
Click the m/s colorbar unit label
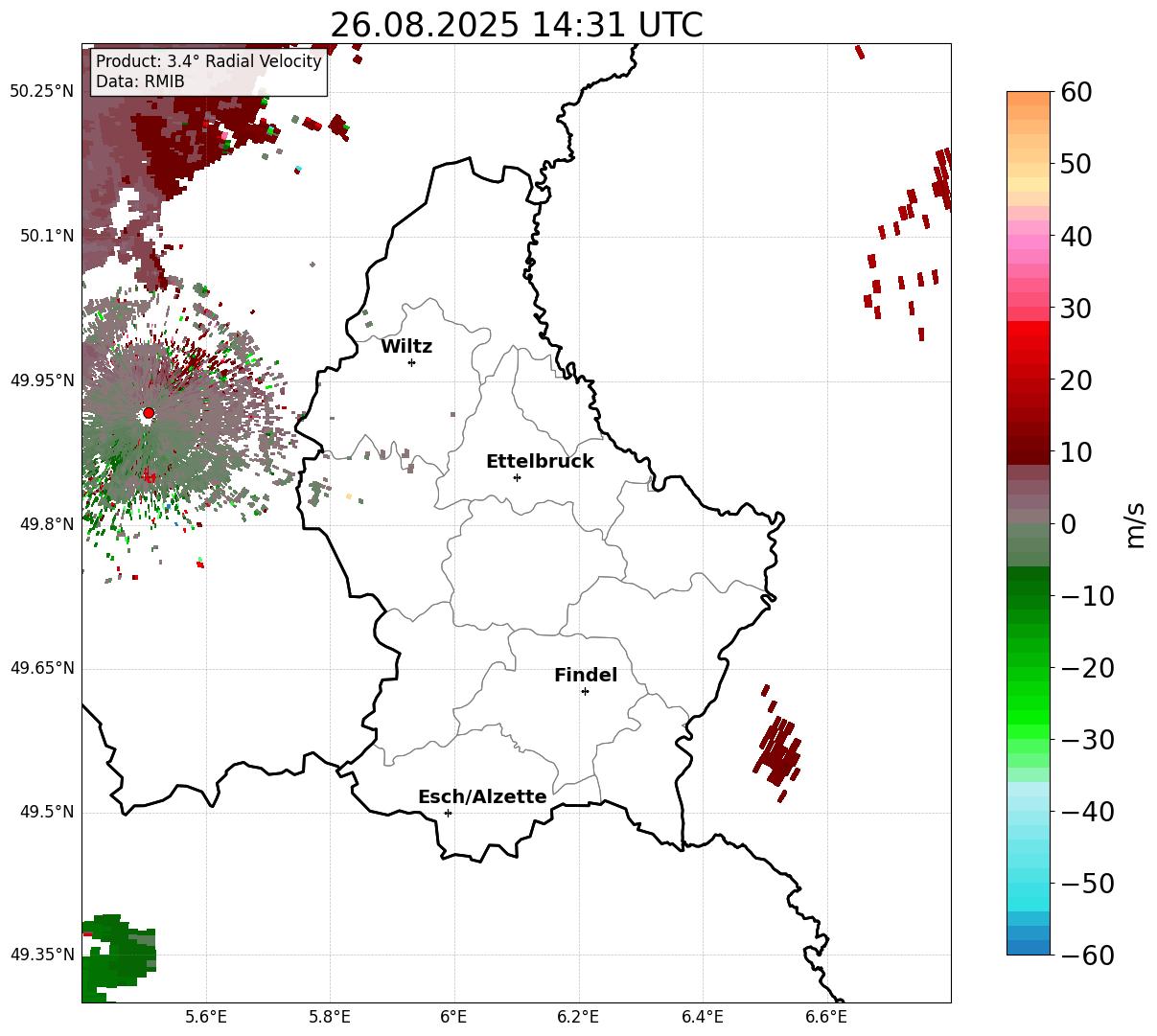(x=1135, y=523)
